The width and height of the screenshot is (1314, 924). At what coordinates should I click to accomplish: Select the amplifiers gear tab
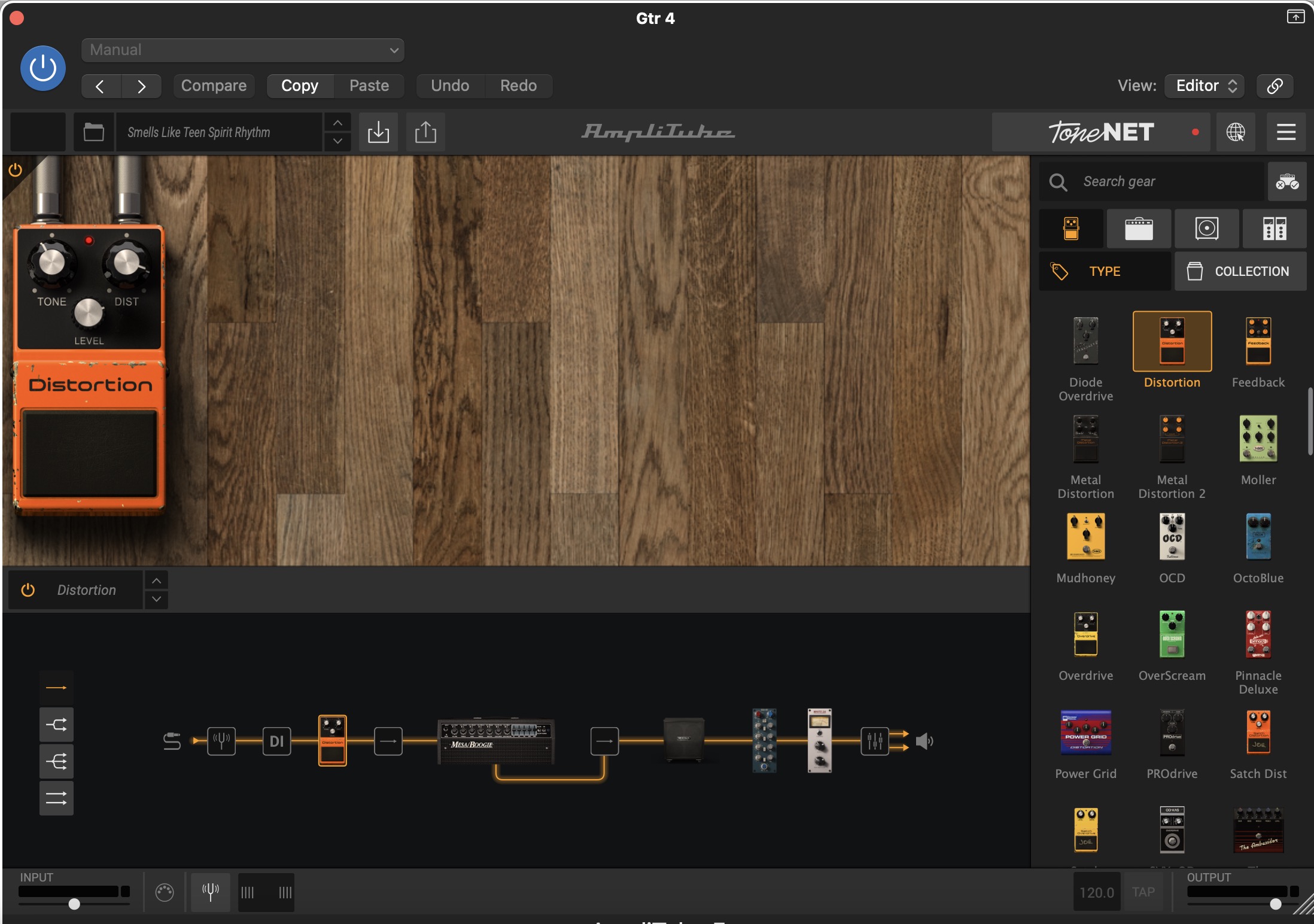point(1139,229)
